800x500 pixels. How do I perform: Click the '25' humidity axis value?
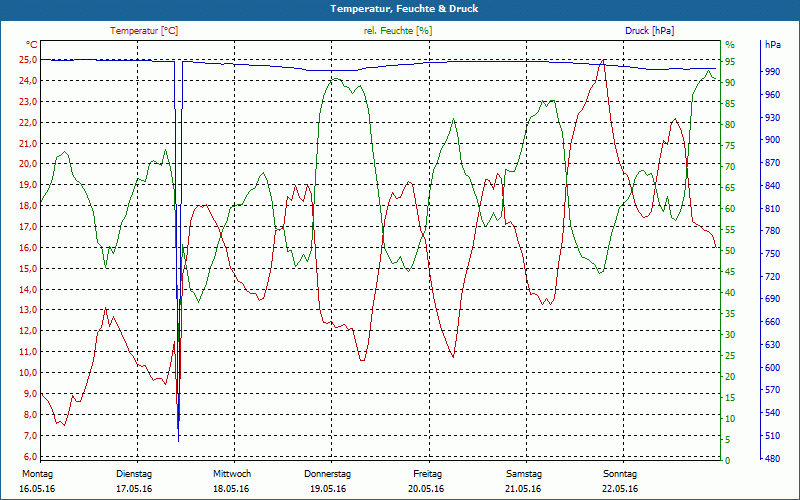point(730,356)
